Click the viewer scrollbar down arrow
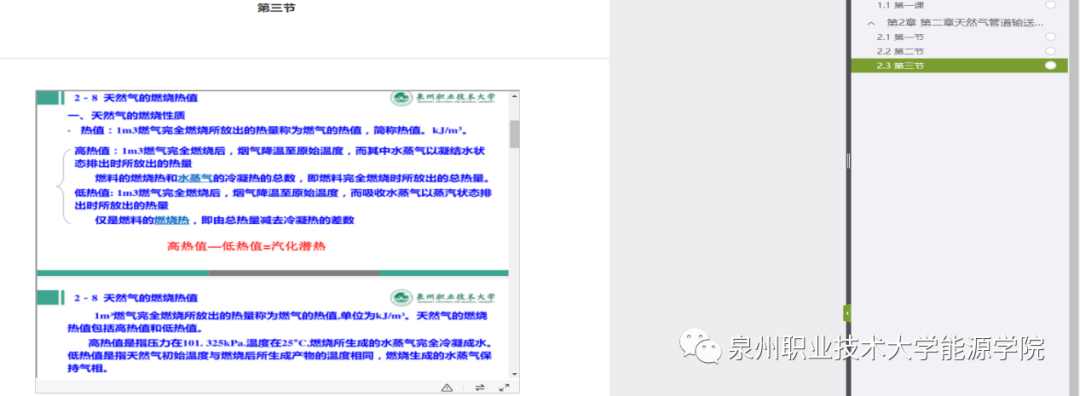Screen dimensions: 1080x396 click(x=515, y=373)
